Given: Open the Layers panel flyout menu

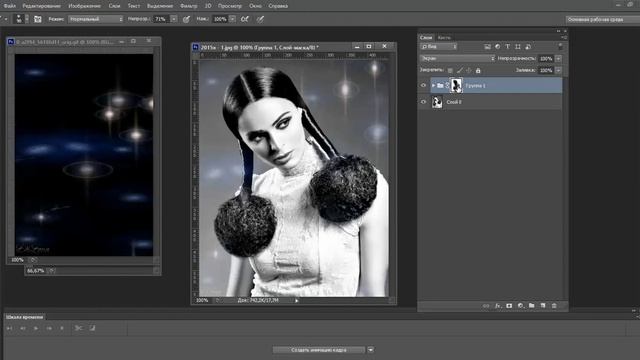Looking at the screenshot, I should click(x=564, y=38).
